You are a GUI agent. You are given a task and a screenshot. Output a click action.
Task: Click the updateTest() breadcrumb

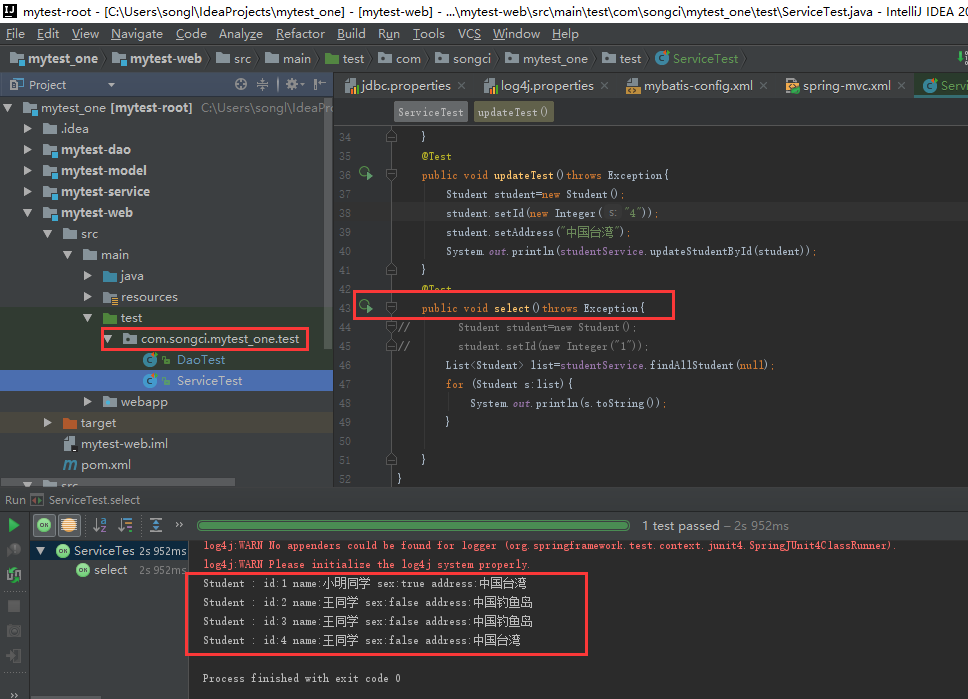tap(513, 112)
